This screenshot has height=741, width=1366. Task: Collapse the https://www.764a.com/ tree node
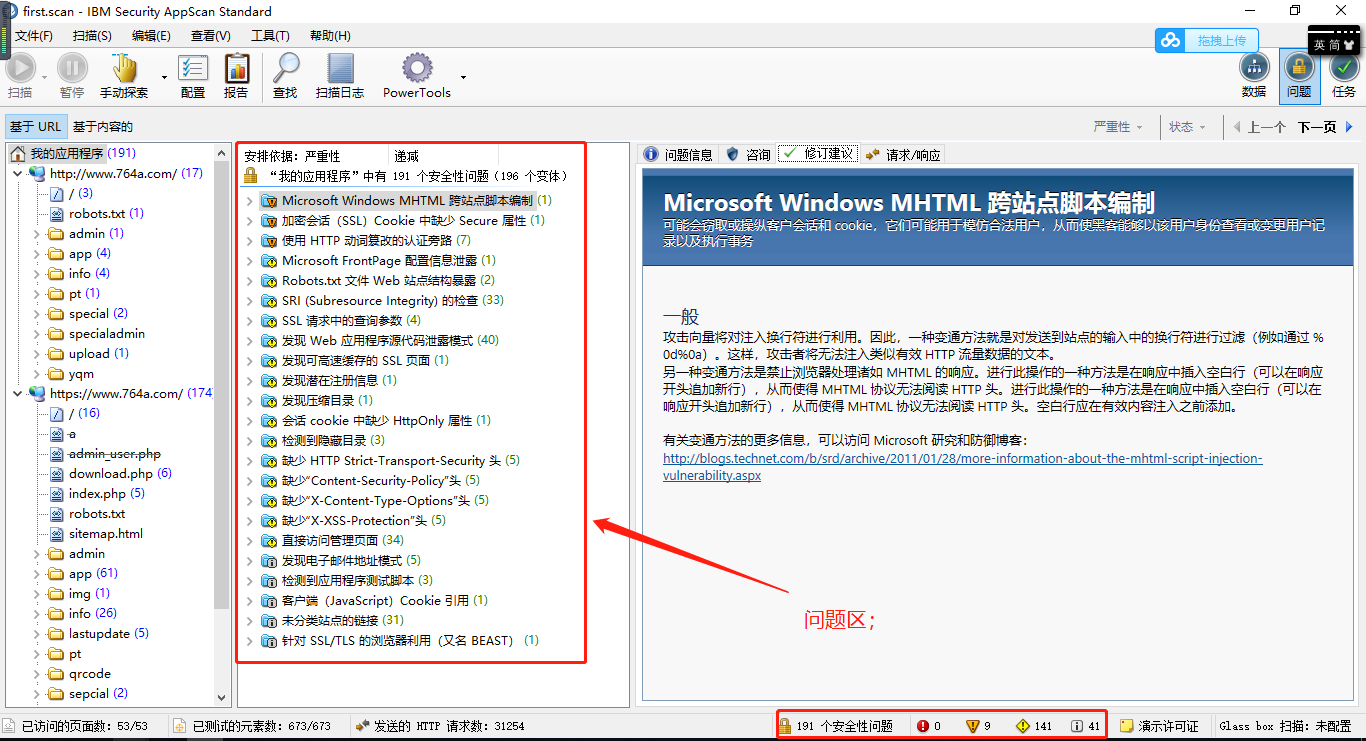19,393
